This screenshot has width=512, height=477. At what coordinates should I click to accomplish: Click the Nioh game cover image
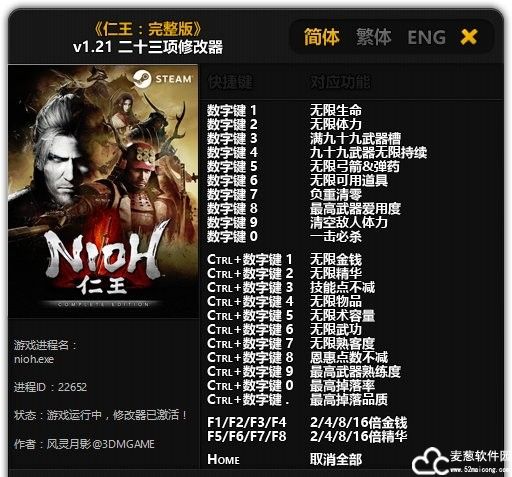(103, 191)
